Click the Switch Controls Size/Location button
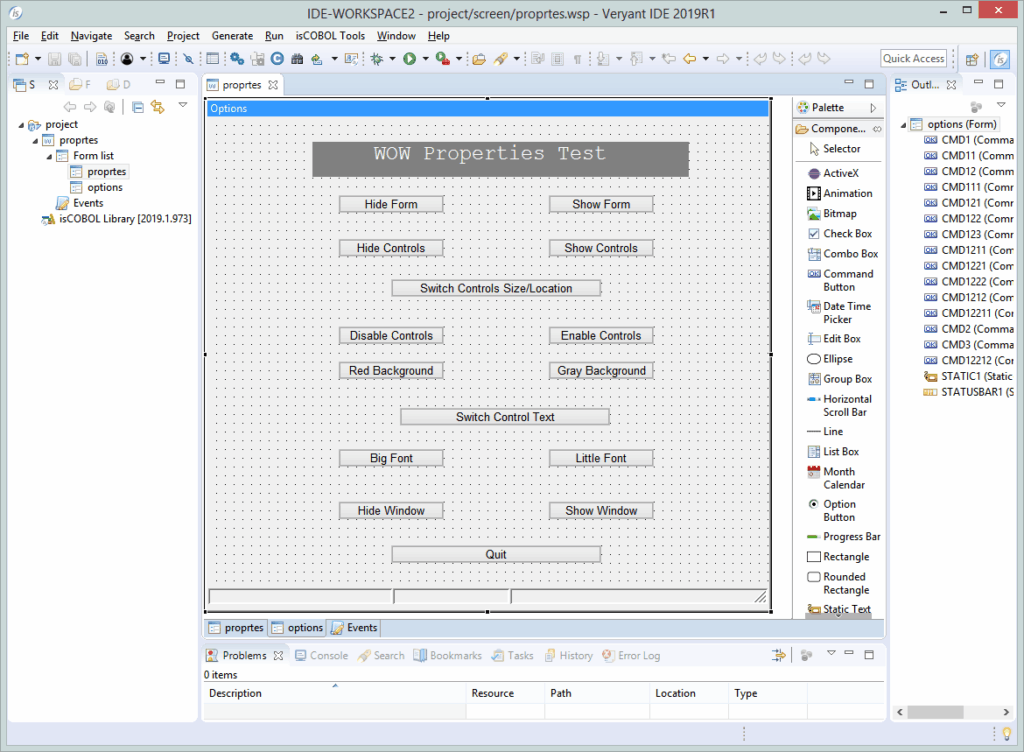This screenshot has width=1024, height=752. 496,289
